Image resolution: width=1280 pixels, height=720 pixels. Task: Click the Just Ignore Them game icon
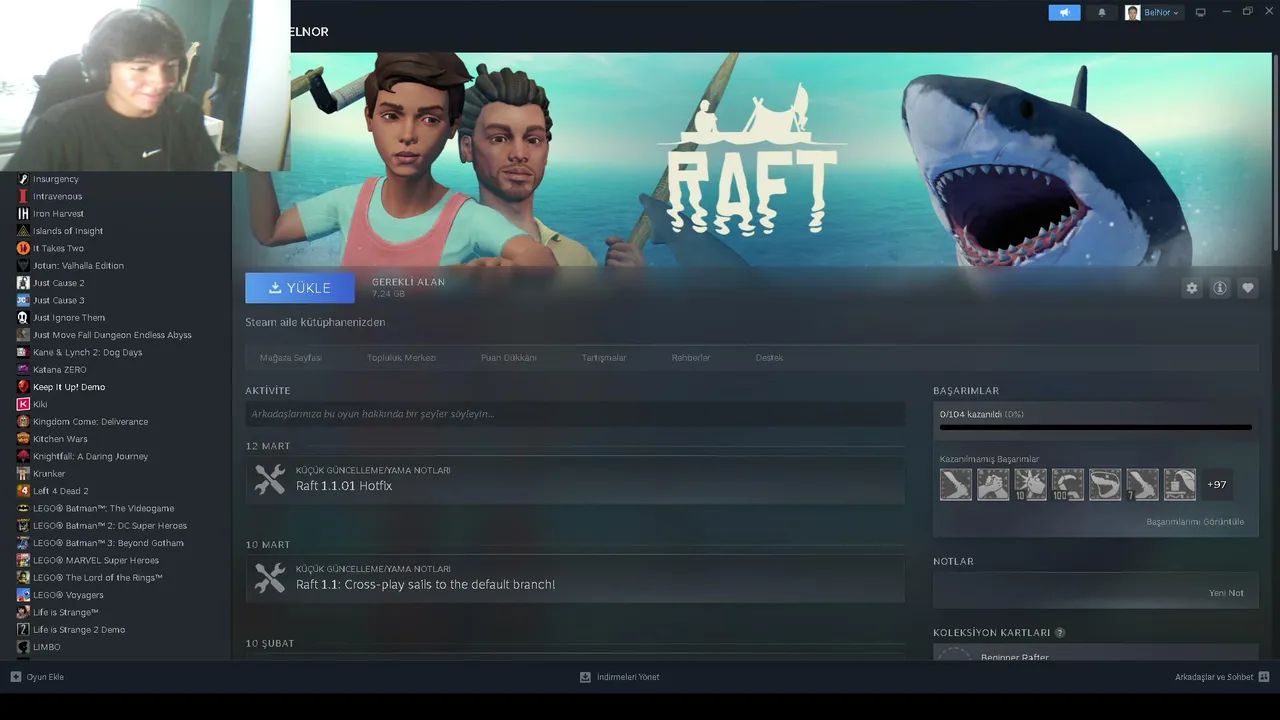tap(23, 318)
